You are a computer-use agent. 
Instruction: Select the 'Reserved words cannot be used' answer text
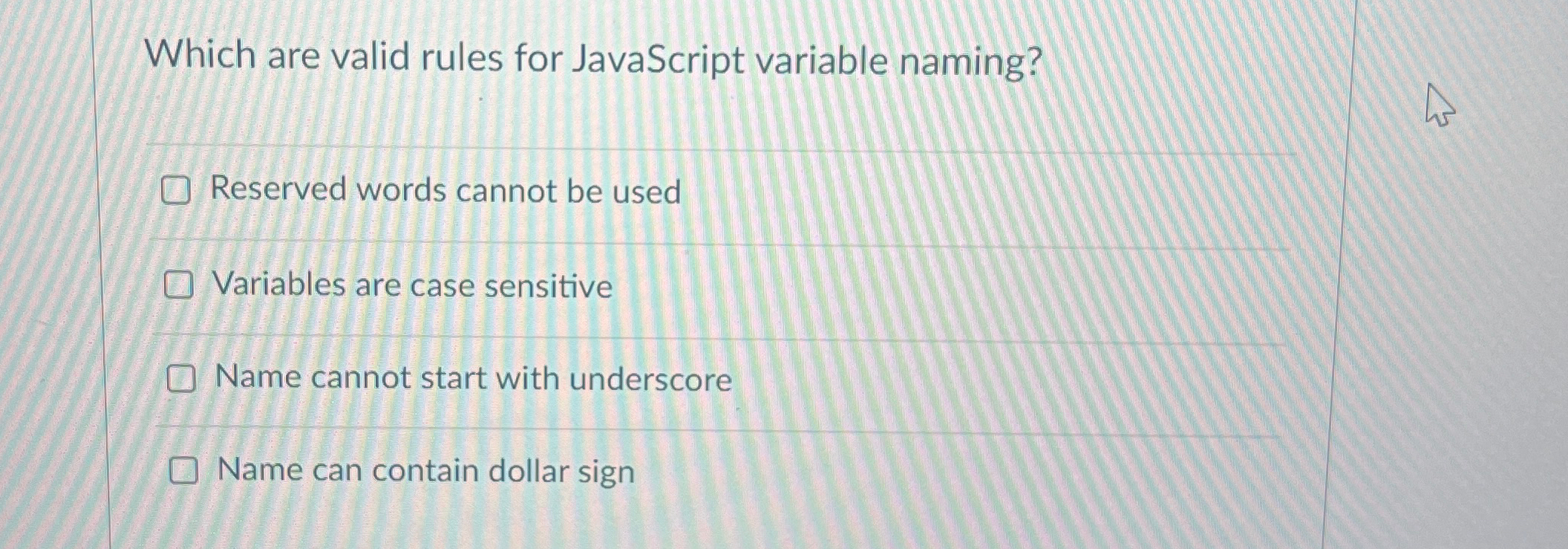pos(445,192)
